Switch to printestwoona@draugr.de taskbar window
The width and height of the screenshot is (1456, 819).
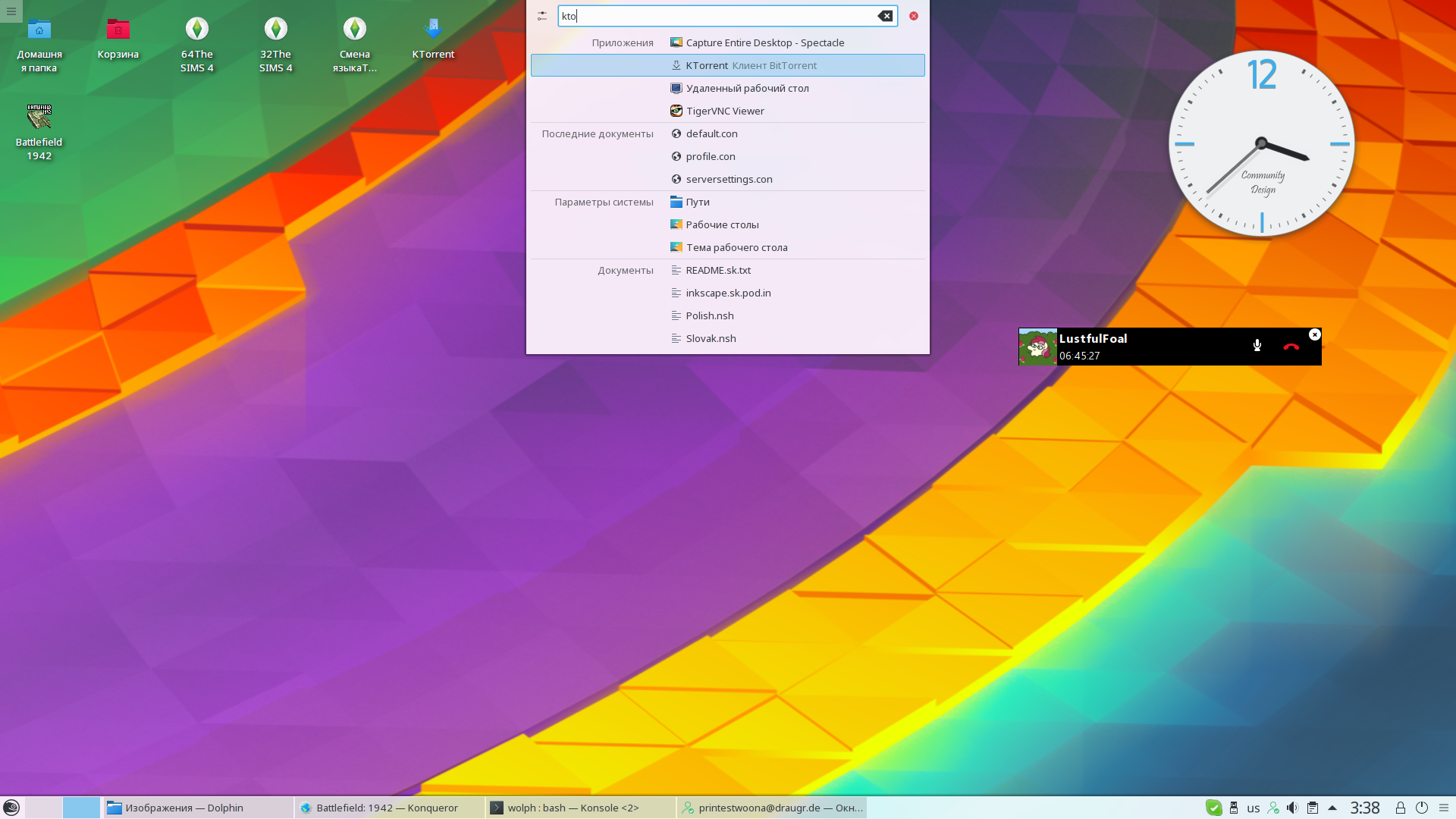[x=772, y=808]
